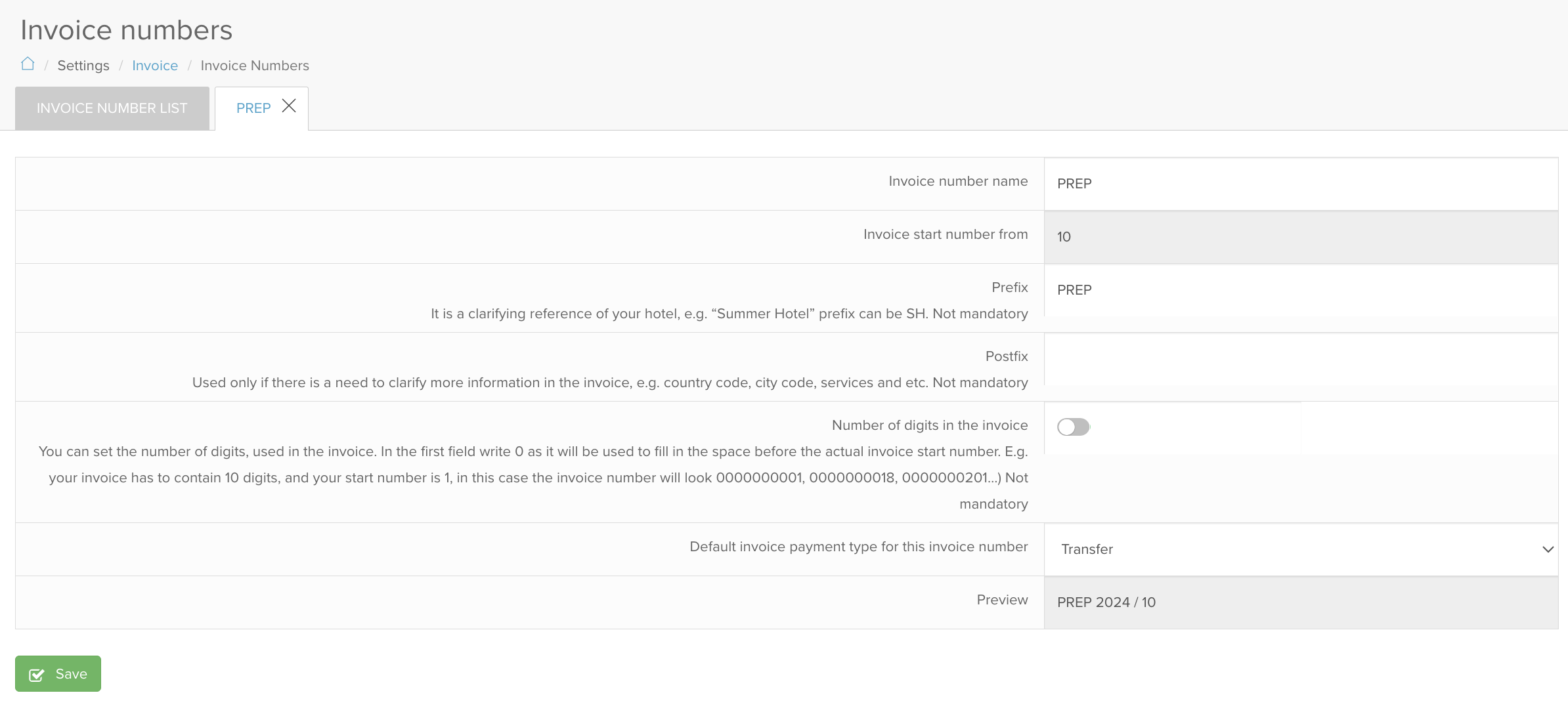This screenshot has height=714, width=1568.
Task: Enable the number of digits toggle
Action: [1073, 427]
